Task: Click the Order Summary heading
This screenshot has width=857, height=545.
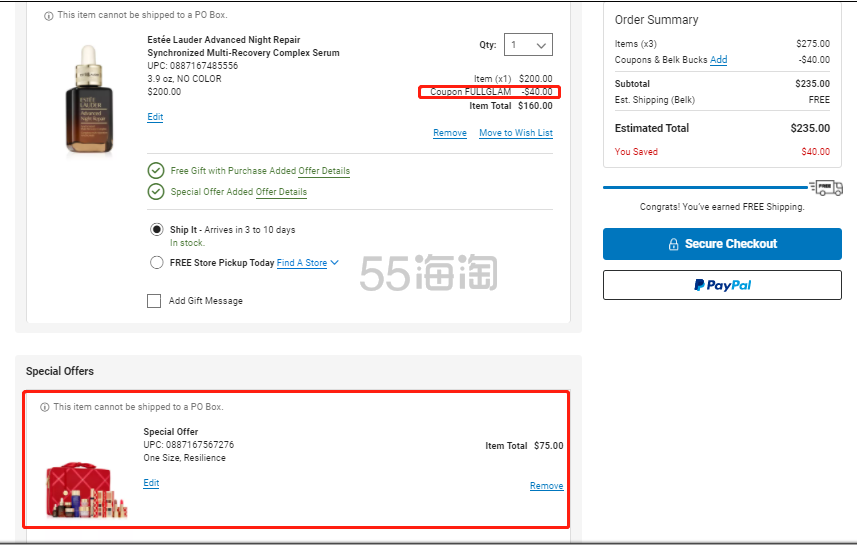Action: (656, 20)
